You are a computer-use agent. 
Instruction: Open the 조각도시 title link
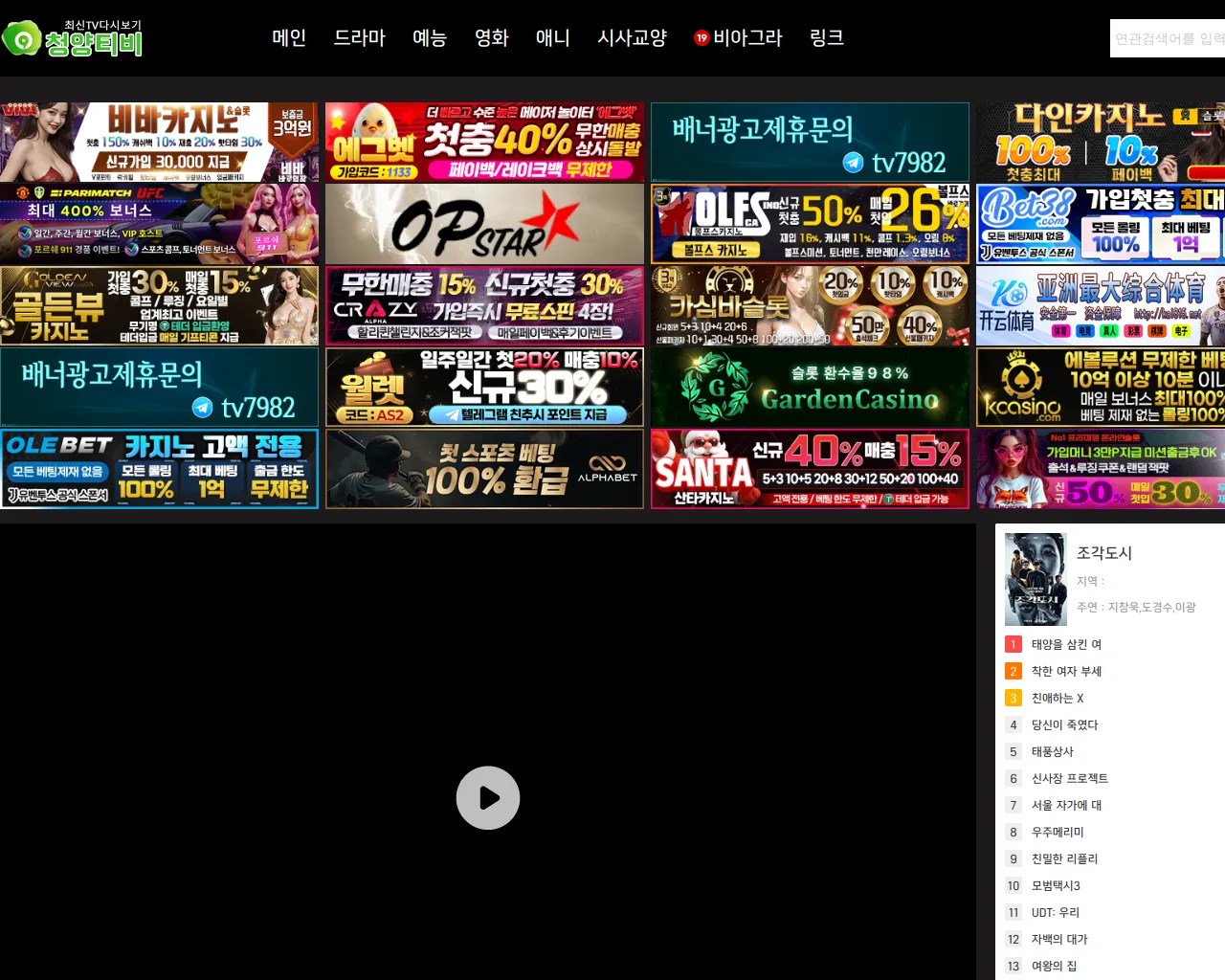pos(1104,552)
